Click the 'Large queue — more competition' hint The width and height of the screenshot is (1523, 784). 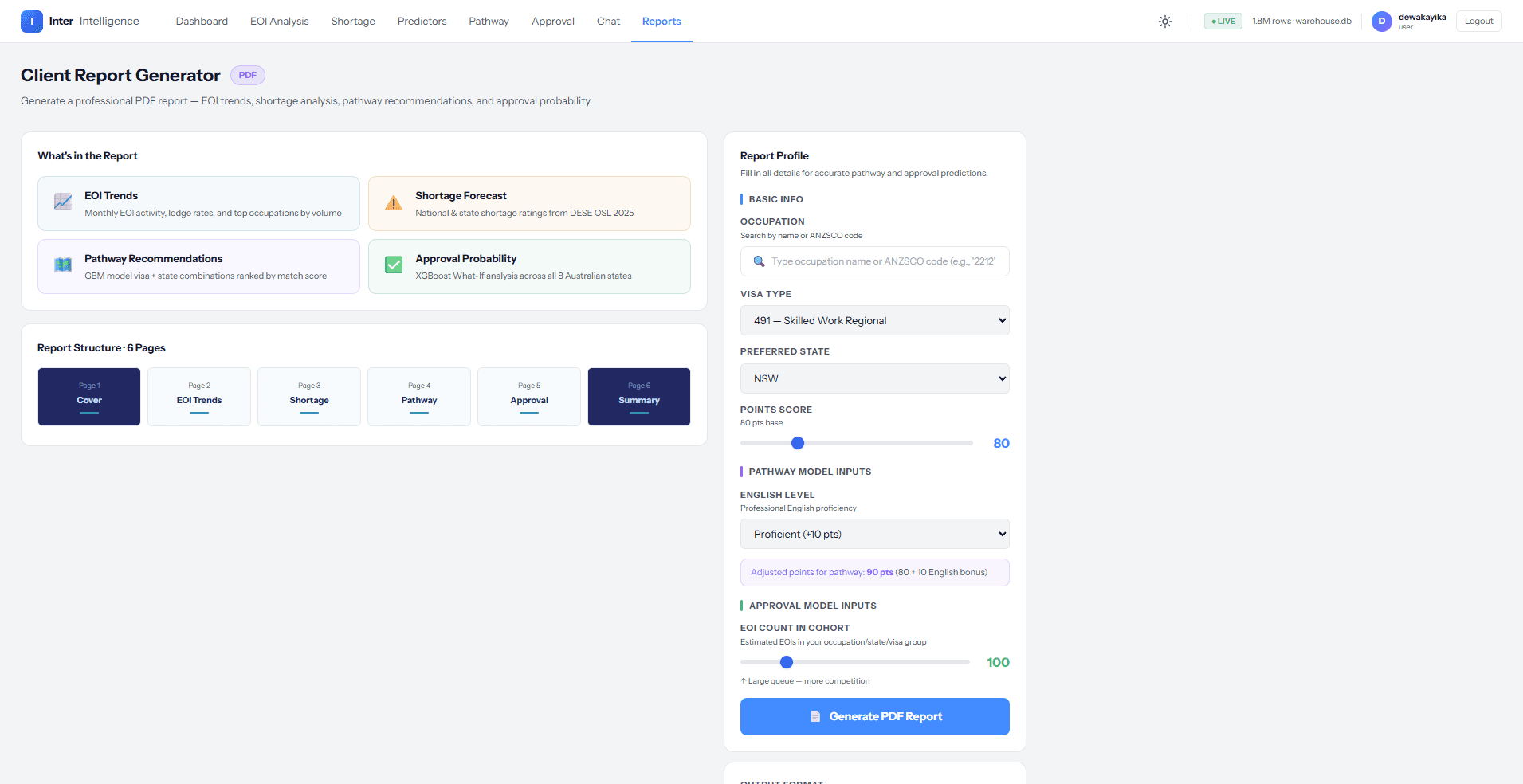point(805,681)
